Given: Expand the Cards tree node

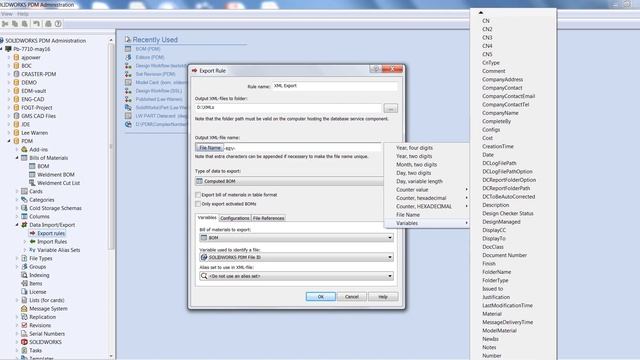Looking at the screenshot, I should [17, 191].
